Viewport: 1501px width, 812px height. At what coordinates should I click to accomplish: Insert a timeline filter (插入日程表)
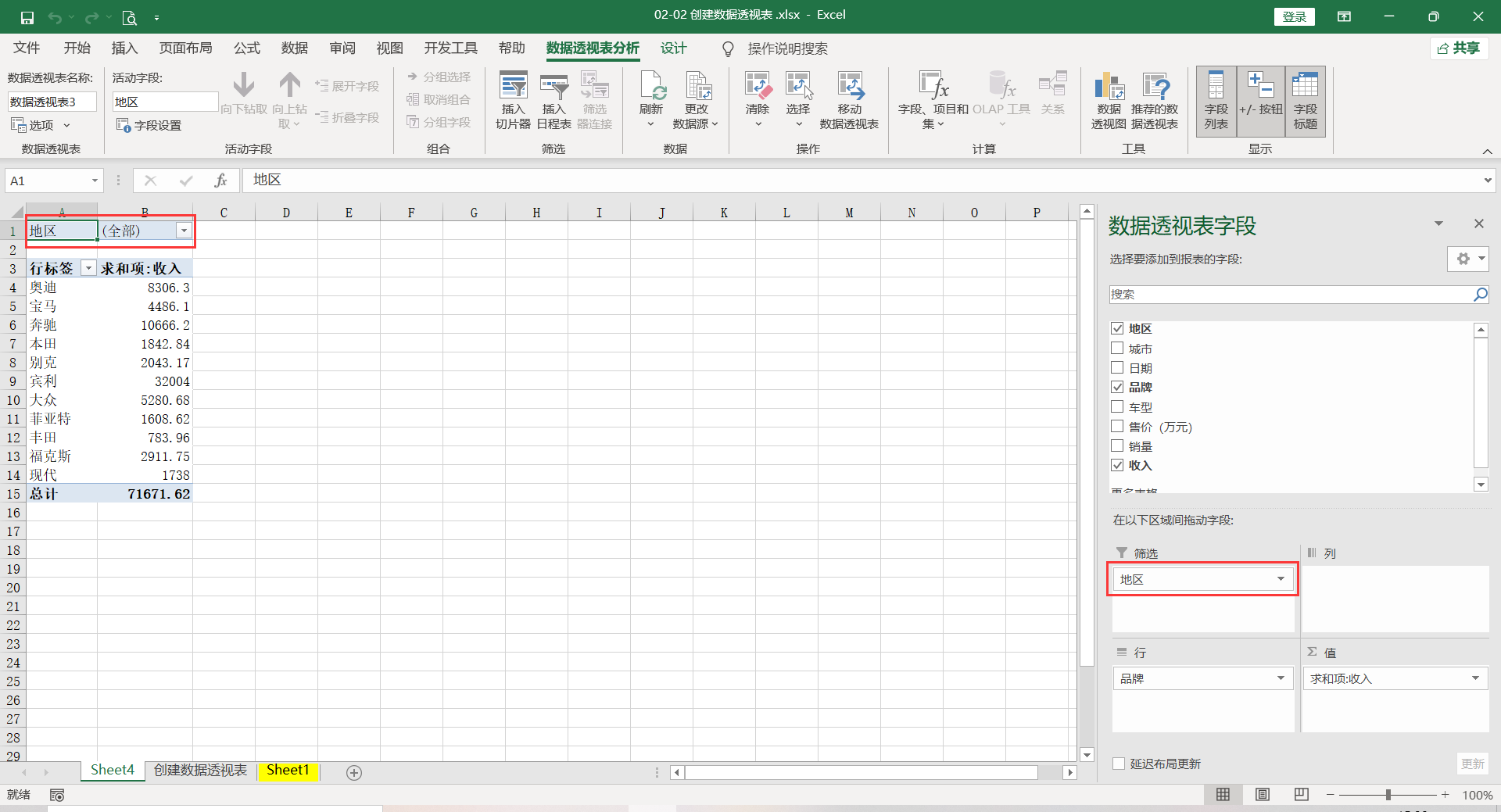tap(553, 100)
